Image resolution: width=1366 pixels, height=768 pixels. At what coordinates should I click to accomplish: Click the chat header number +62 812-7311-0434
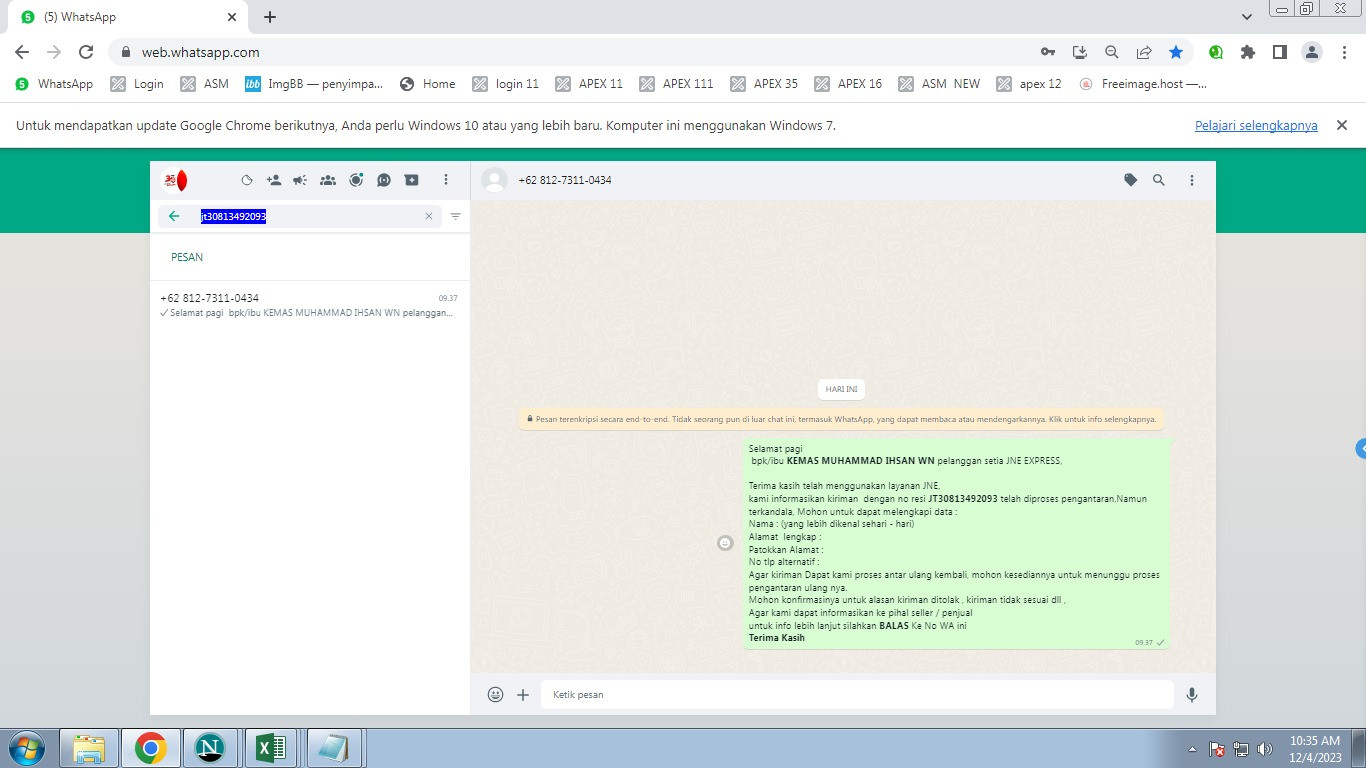[x=565, y=180]
